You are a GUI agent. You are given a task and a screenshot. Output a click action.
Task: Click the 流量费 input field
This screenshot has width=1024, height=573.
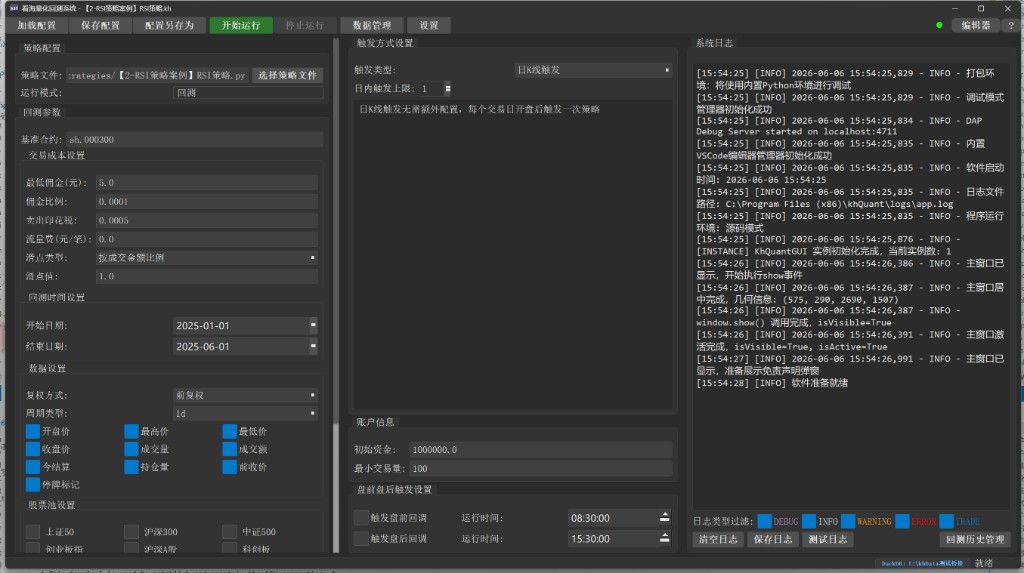click(x=207, y=239)
